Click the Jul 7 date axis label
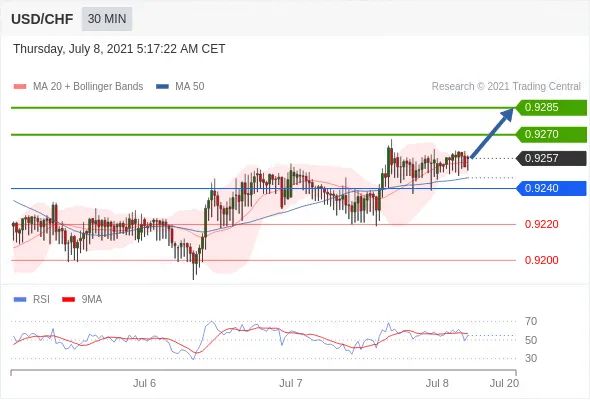The height and width of the screenshot is (400, 590). point(290,383)
